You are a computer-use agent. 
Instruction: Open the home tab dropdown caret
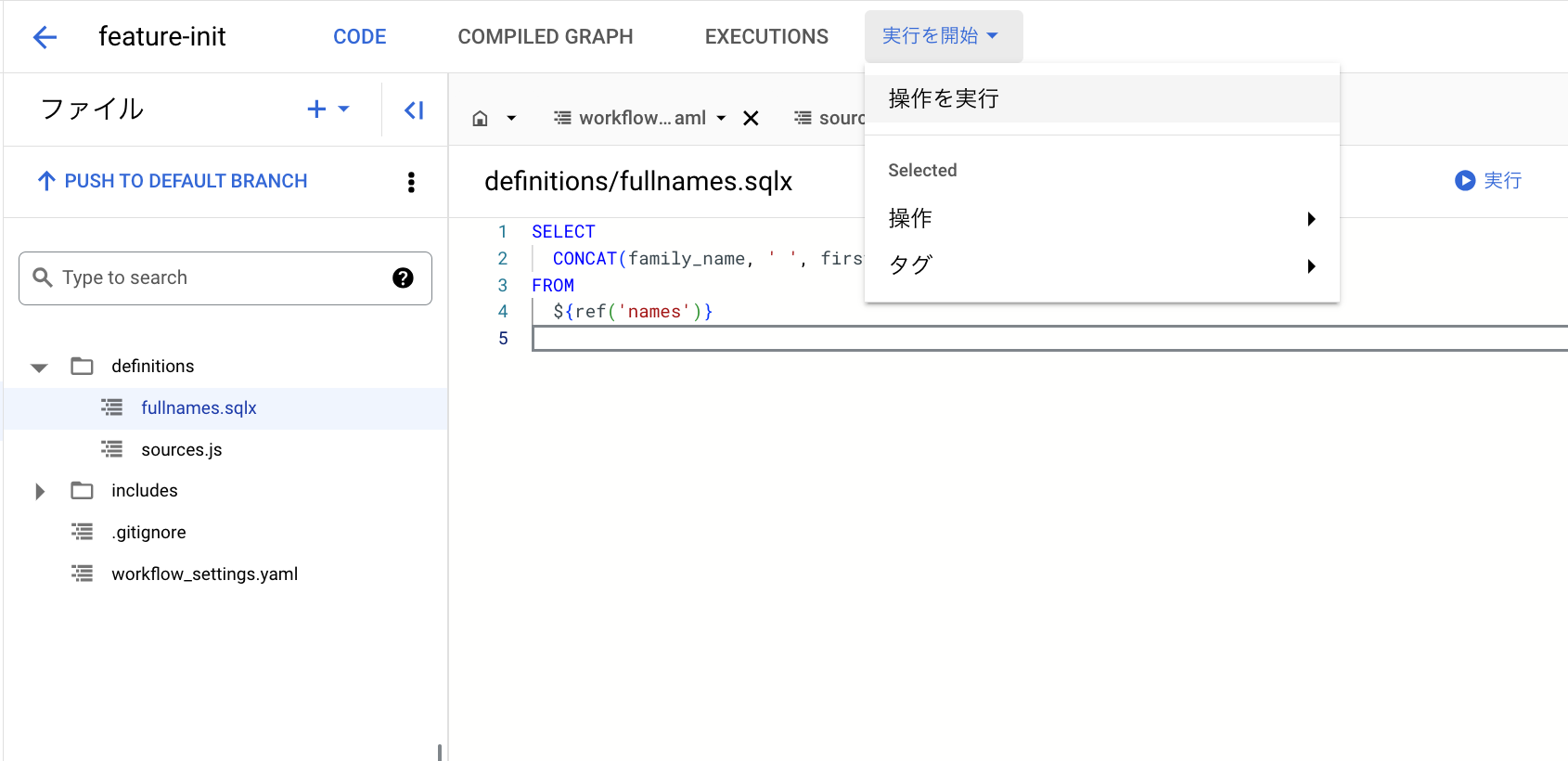pyautogui.click(x=511, y=118)
